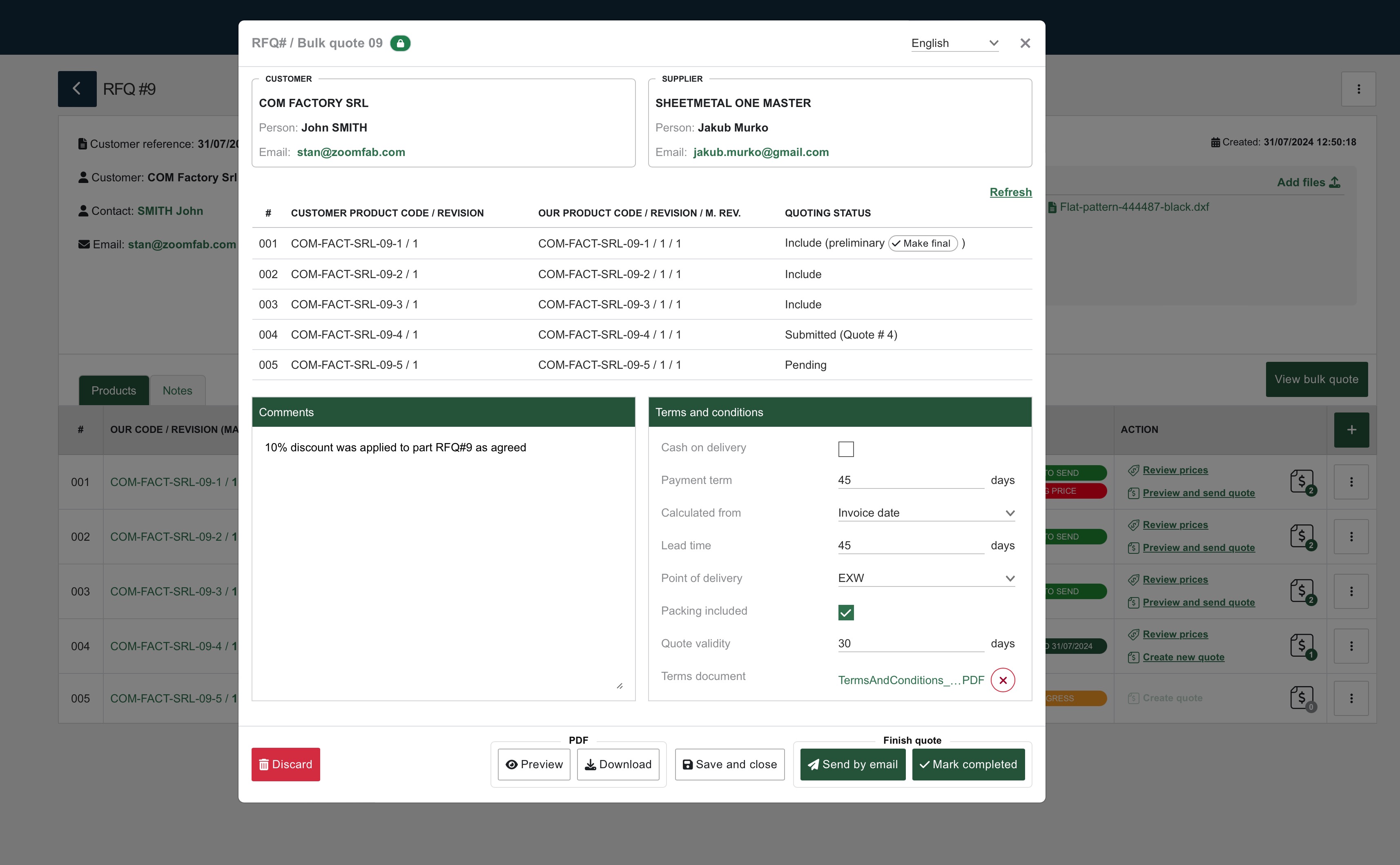Click Make final for item 001
The width and height of the screenshot is (1400, 865).
[x=922, y=243]
